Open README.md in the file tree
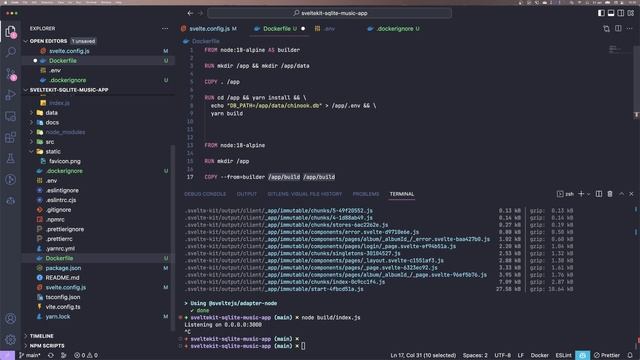Image resolution: width=640 pixels, height=360 pixels. (x=62, y=278)
